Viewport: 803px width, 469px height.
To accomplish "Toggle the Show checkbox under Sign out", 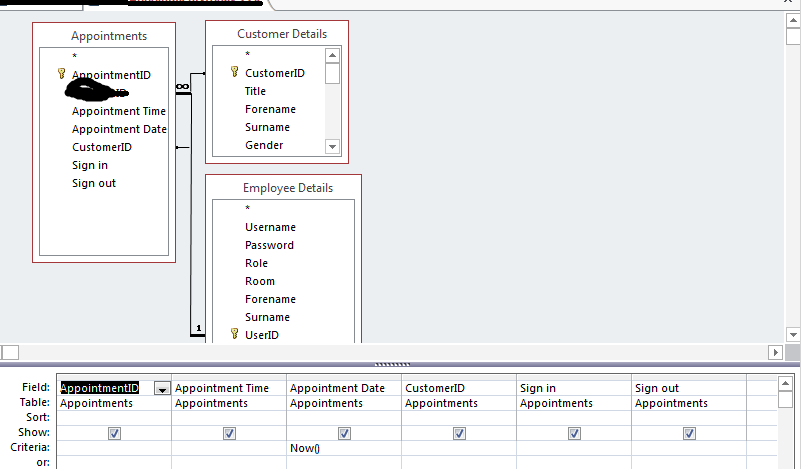I will [x=689, y=433].
